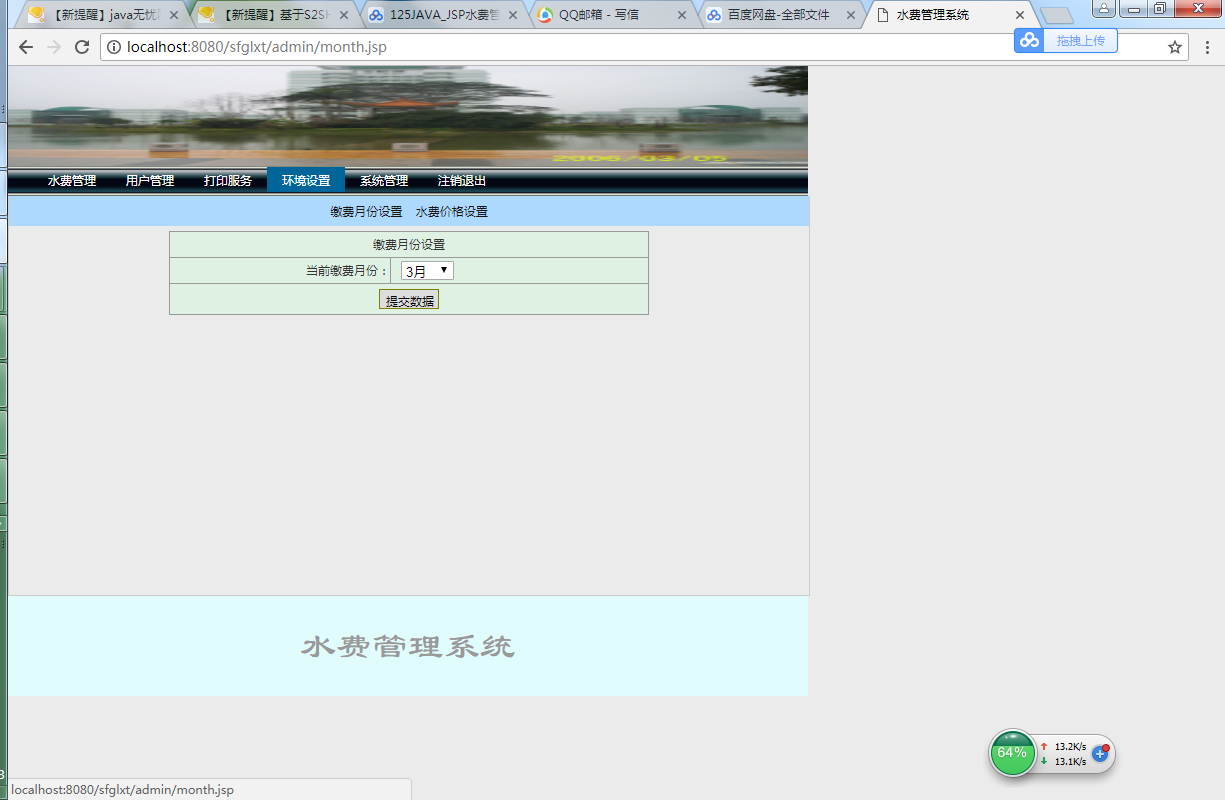Click the 13.2K/s upload speed text
This screenshot has width=1225, height=800.
[x=1070, y=746]
